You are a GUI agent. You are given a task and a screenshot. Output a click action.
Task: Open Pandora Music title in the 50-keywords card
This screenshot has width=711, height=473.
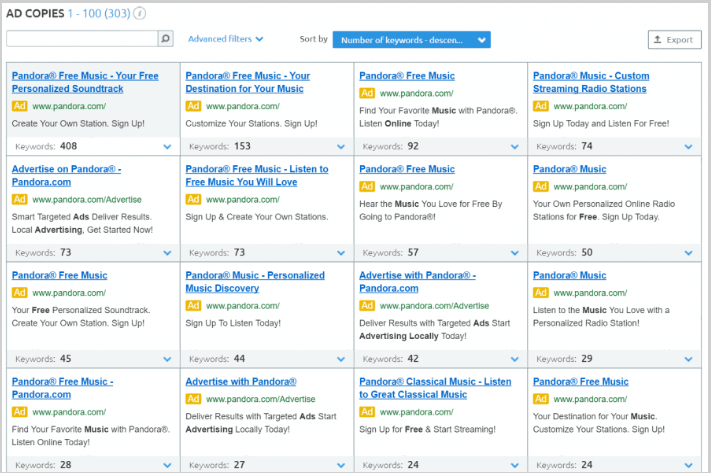pos(570,169)
